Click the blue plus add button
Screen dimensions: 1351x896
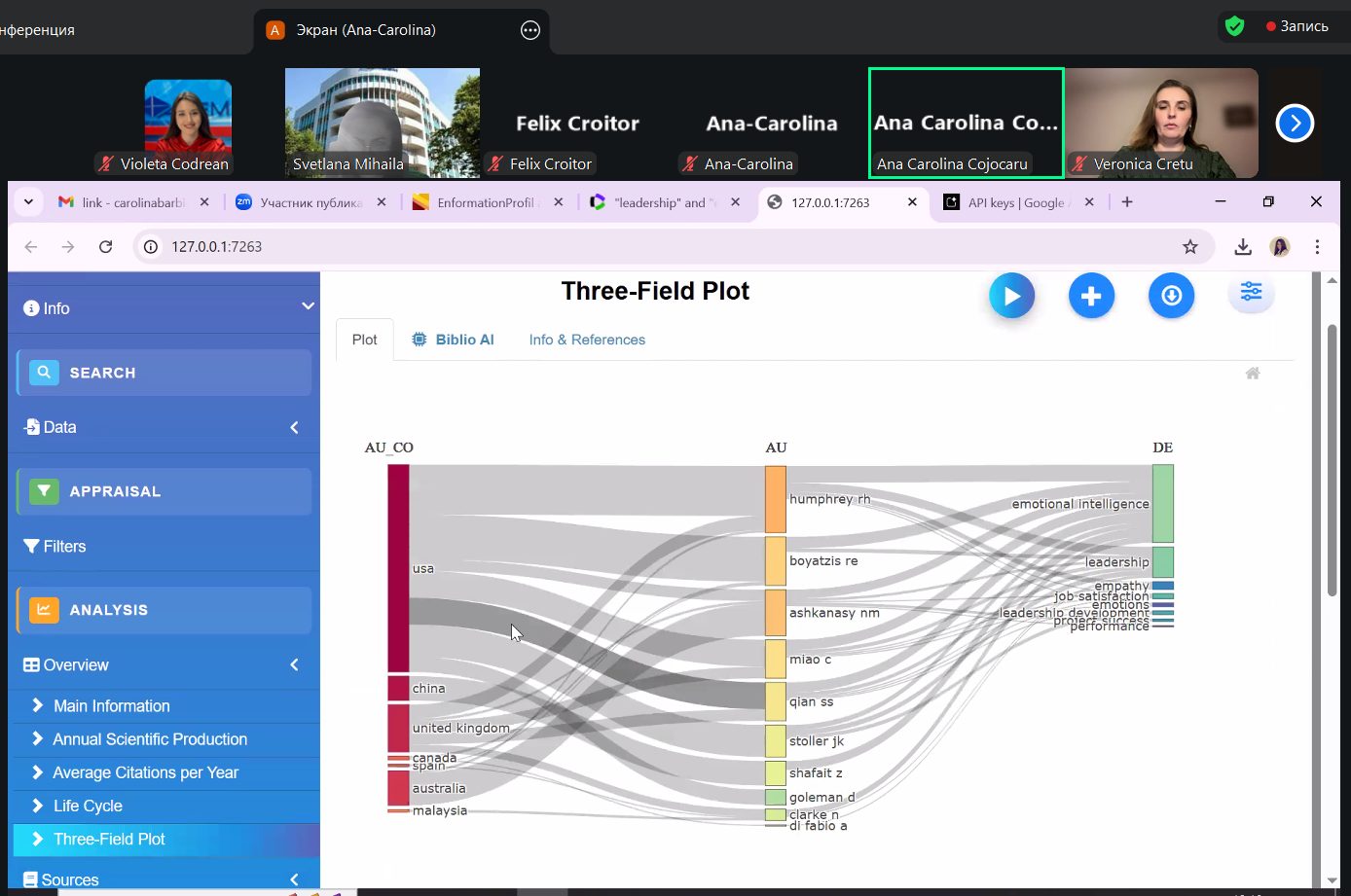pos(1091,296)
